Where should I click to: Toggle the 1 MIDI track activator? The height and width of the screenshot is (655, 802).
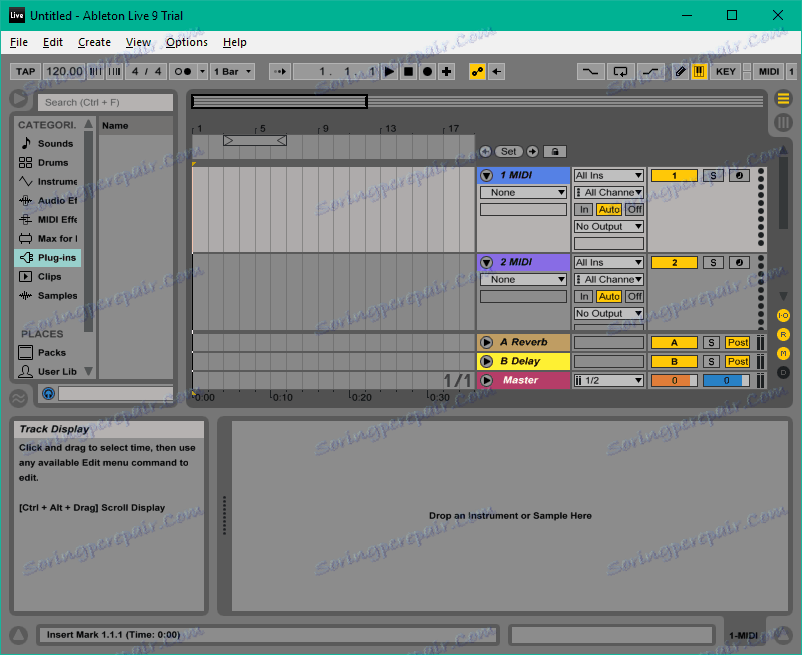click(674, 175)
